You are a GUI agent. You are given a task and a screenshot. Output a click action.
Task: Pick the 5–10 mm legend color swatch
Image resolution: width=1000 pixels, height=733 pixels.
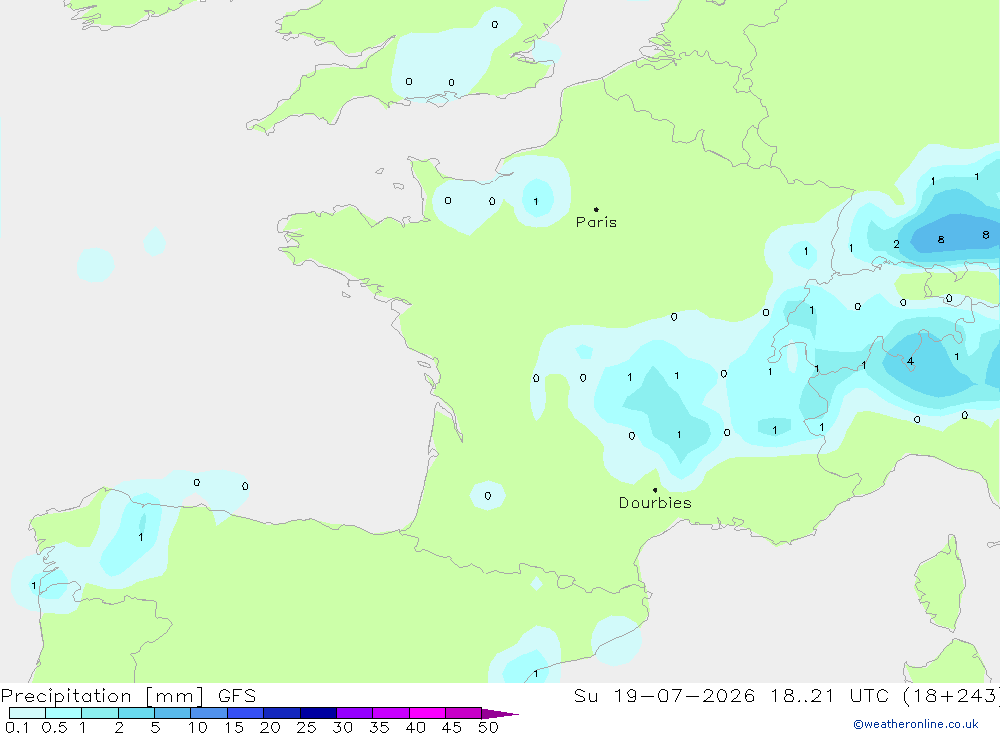173,713
